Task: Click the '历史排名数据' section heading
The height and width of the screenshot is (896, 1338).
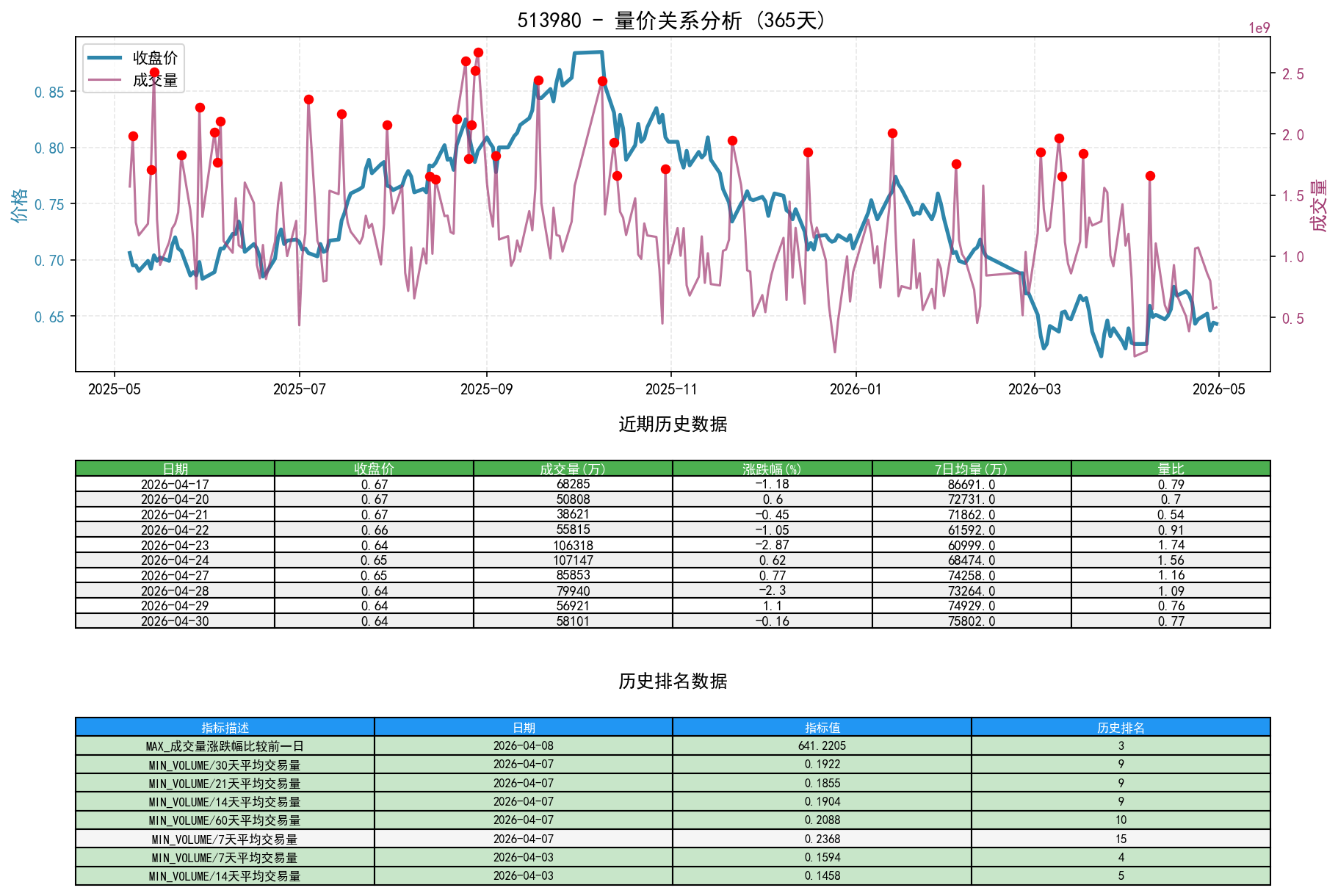Action: tap(673, 681)
